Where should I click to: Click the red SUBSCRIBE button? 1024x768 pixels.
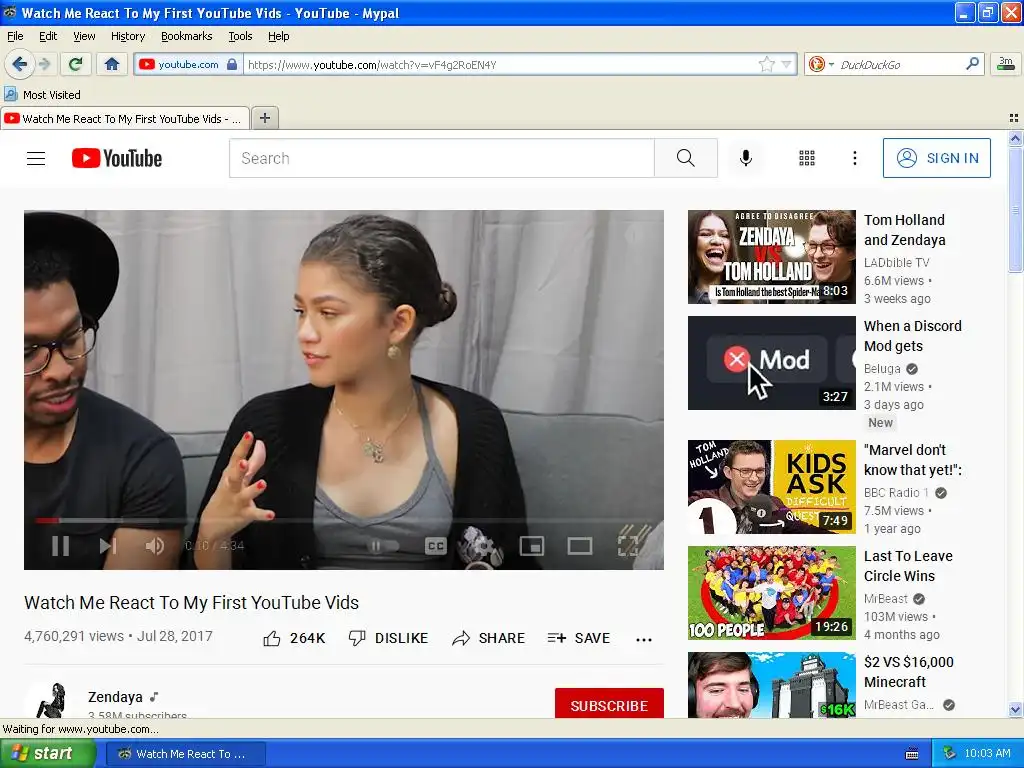click(x=609, y=704)
